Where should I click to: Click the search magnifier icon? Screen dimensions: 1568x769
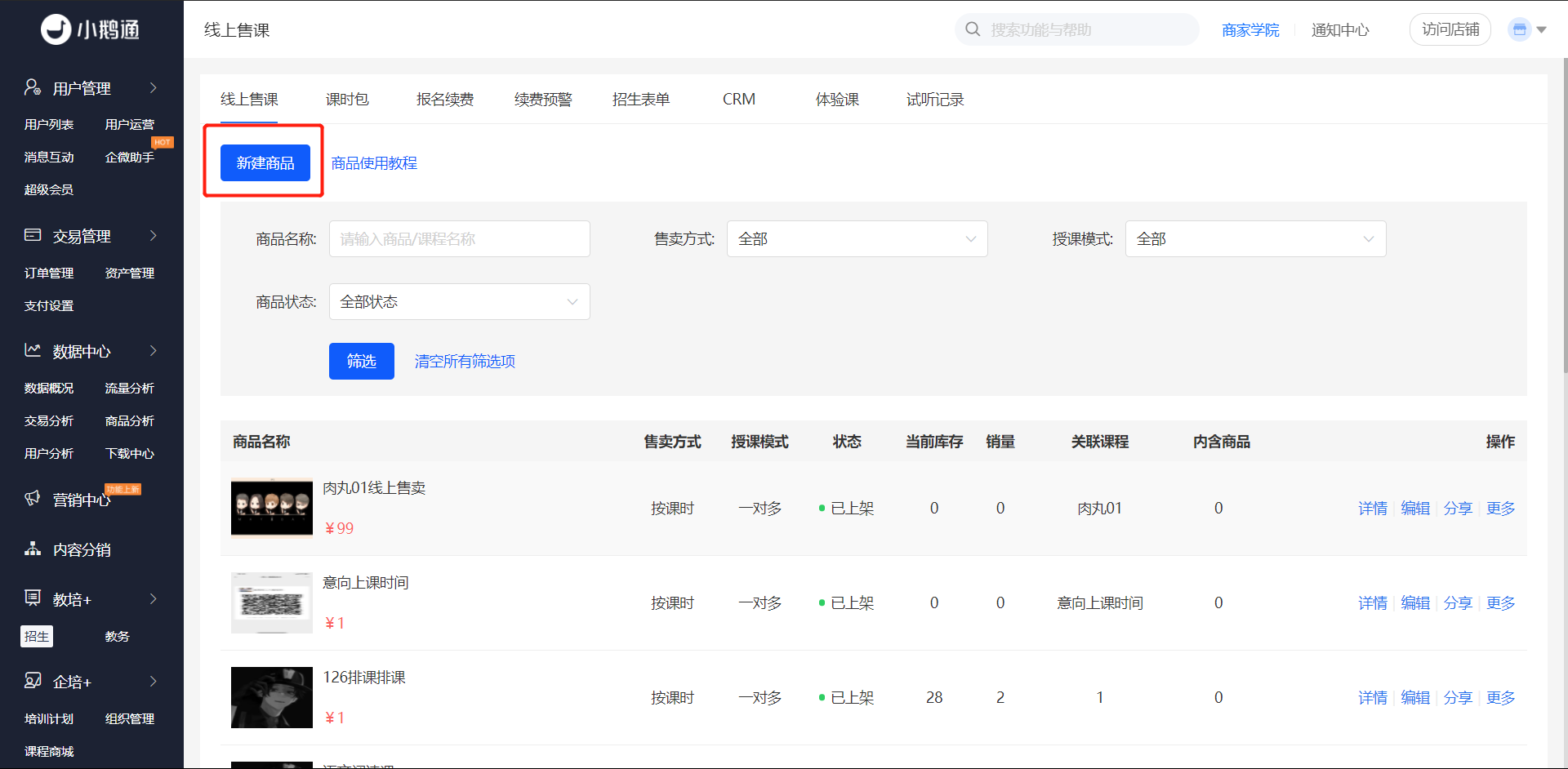click(x=973, y=29)
